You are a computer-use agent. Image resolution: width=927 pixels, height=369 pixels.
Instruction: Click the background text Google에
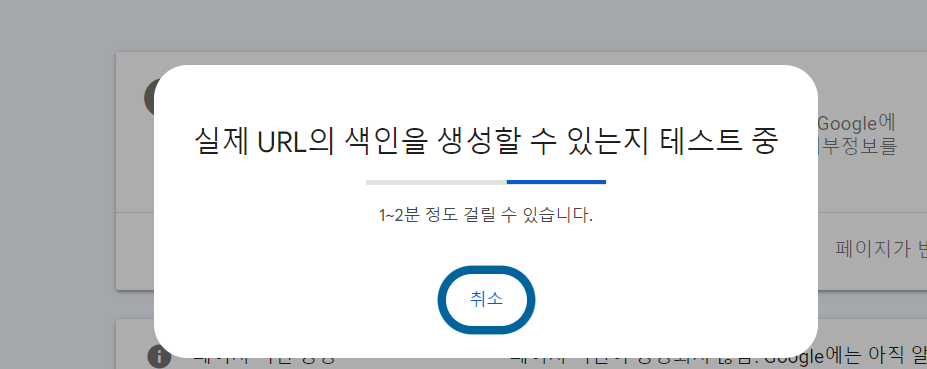coord(857,124)
